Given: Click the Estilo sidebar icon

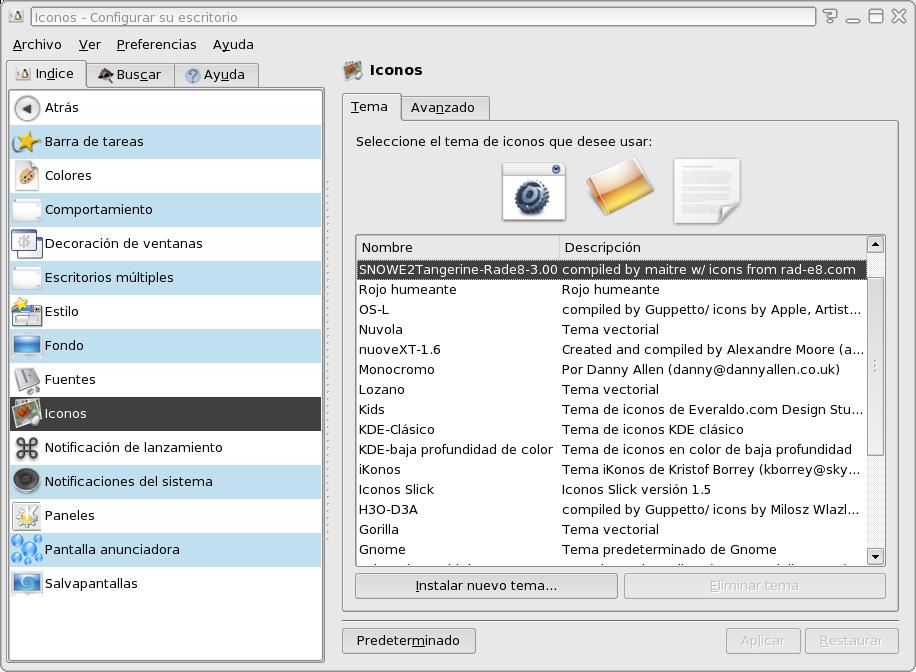Looking at the screenshot, I should 26,311.
